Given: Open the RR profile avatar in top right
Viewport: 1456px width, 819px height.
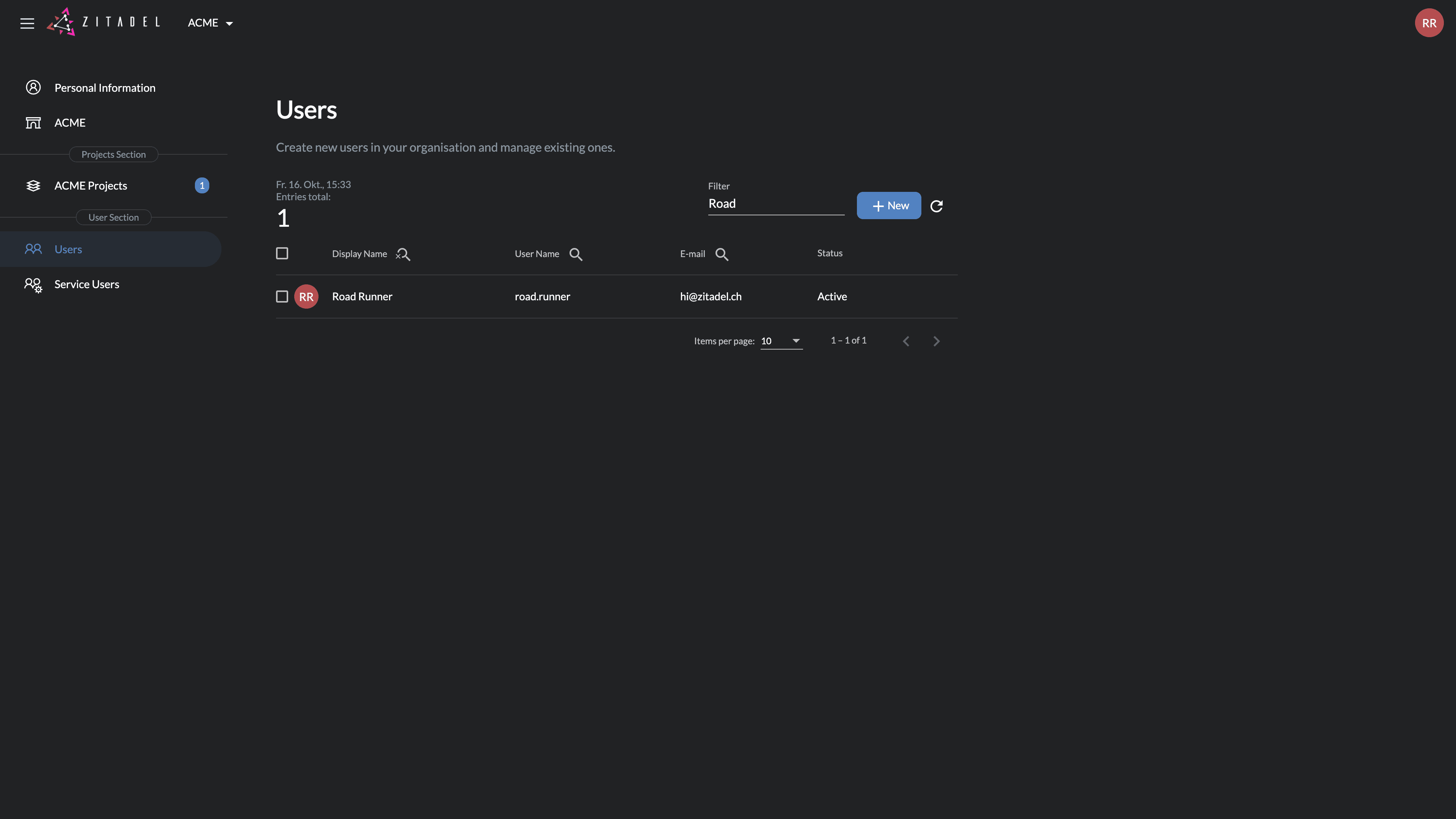Looking at the screenshot, I should [1428, 23].
